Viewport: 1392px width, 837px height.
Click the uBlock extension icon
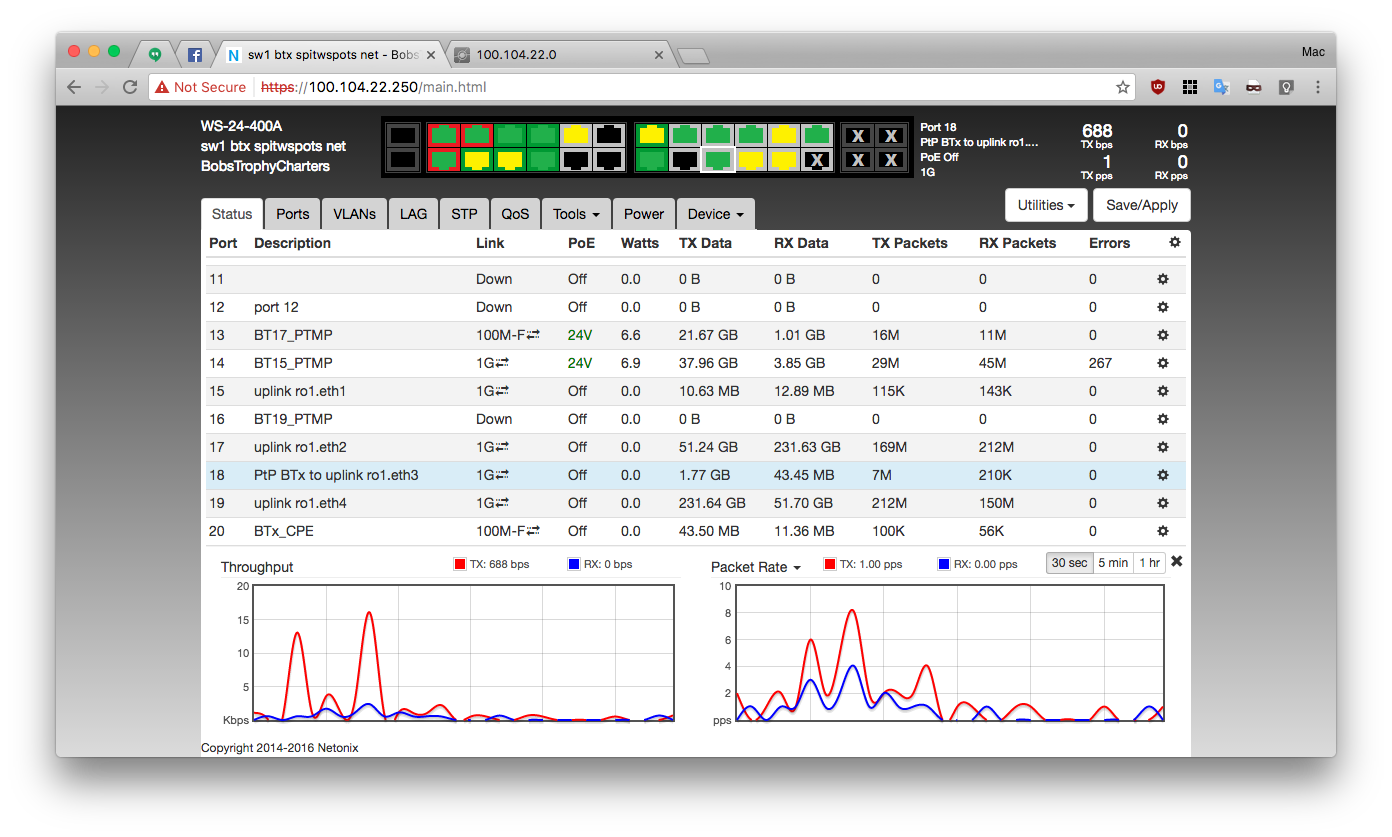tap(1158, 87)
